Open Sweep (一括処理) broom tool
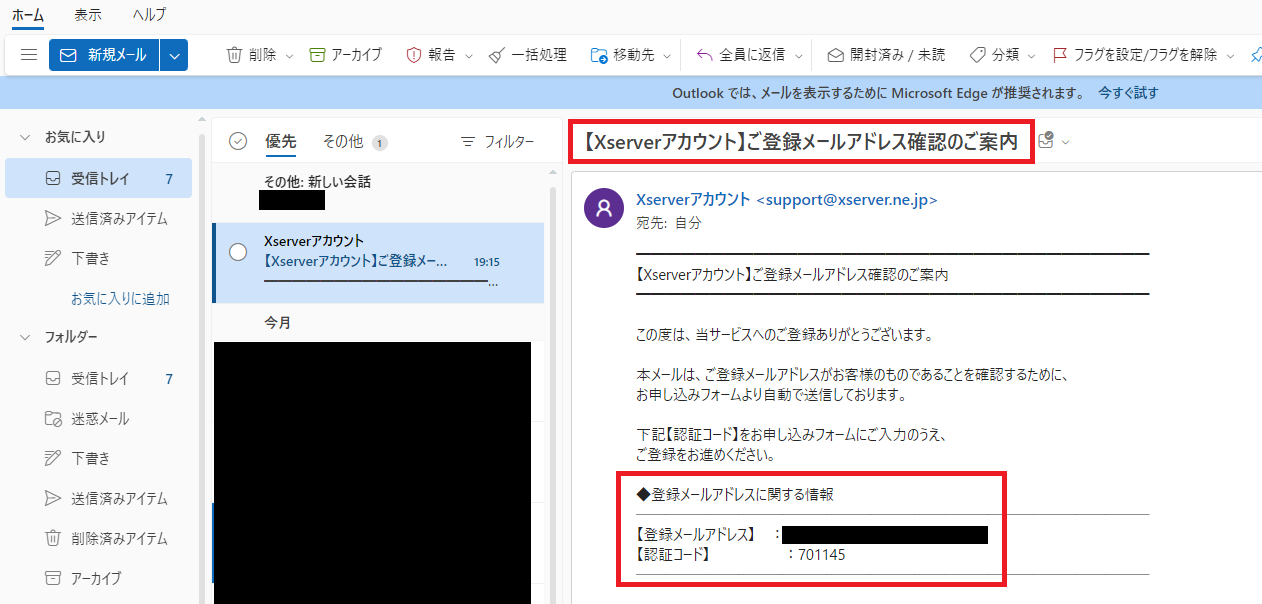The image size is (1262, 604). coord(497,55)
